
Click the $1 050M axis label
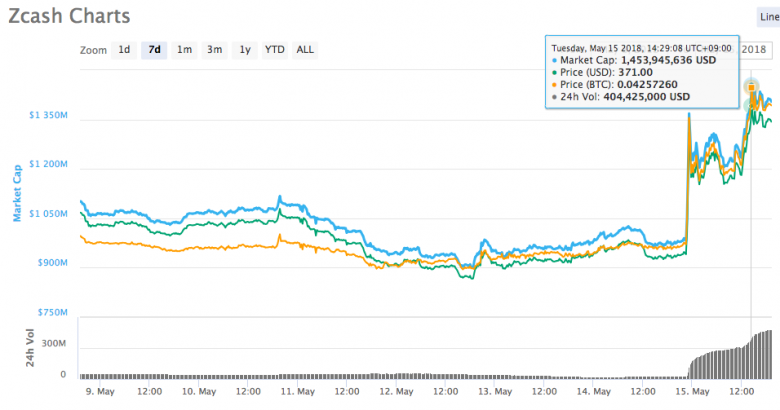[x=48, y=214]
